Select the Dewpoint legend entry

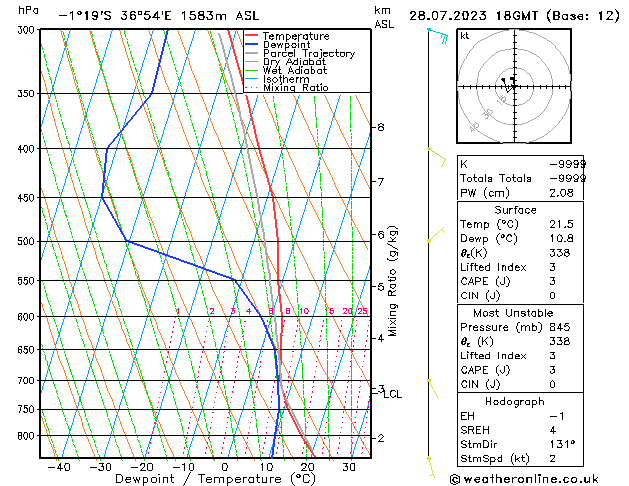click(x=289, y=45)
